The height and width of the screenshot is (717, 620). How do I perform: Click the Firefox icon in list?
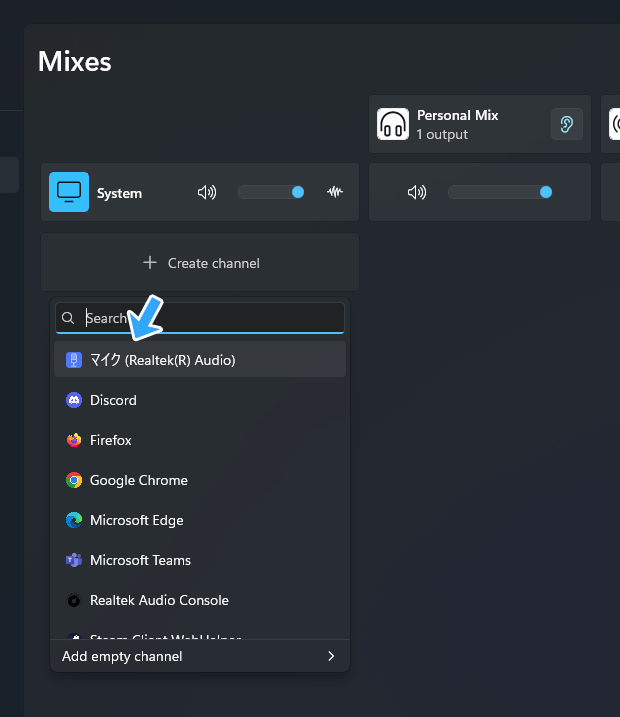click(x=74, y=440)
